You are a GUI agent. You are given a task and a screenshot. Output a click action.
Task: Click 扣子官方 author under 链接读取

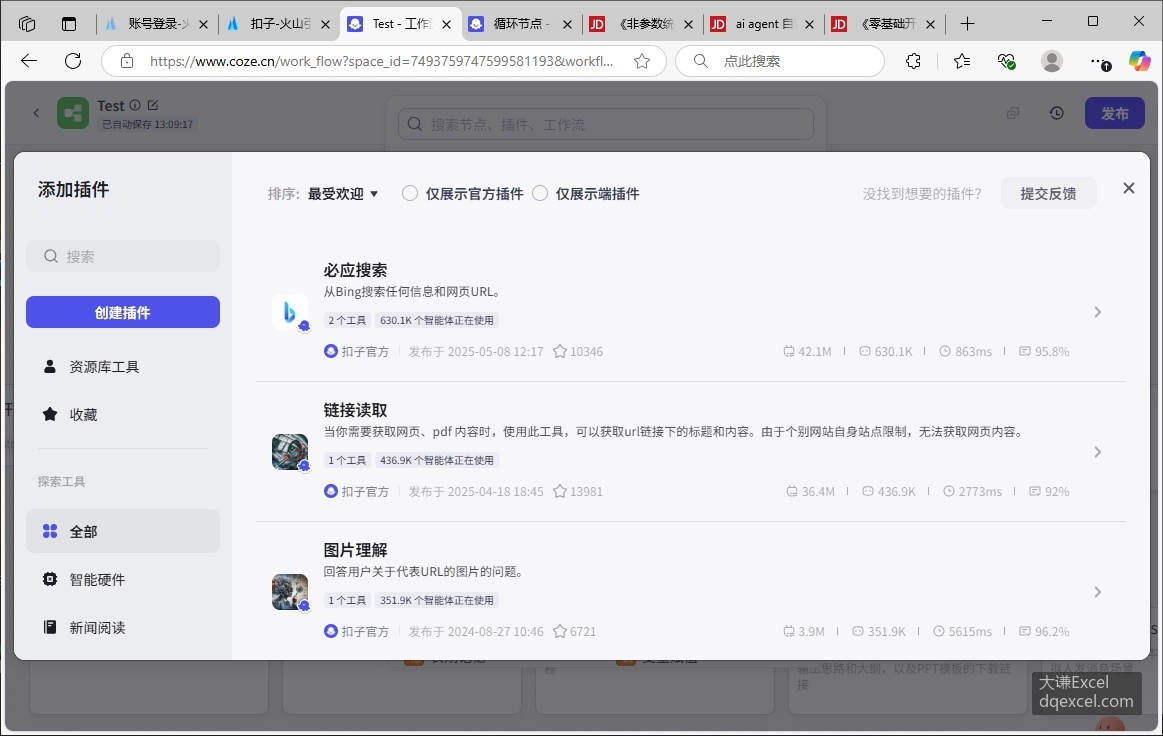click(357, 491)
